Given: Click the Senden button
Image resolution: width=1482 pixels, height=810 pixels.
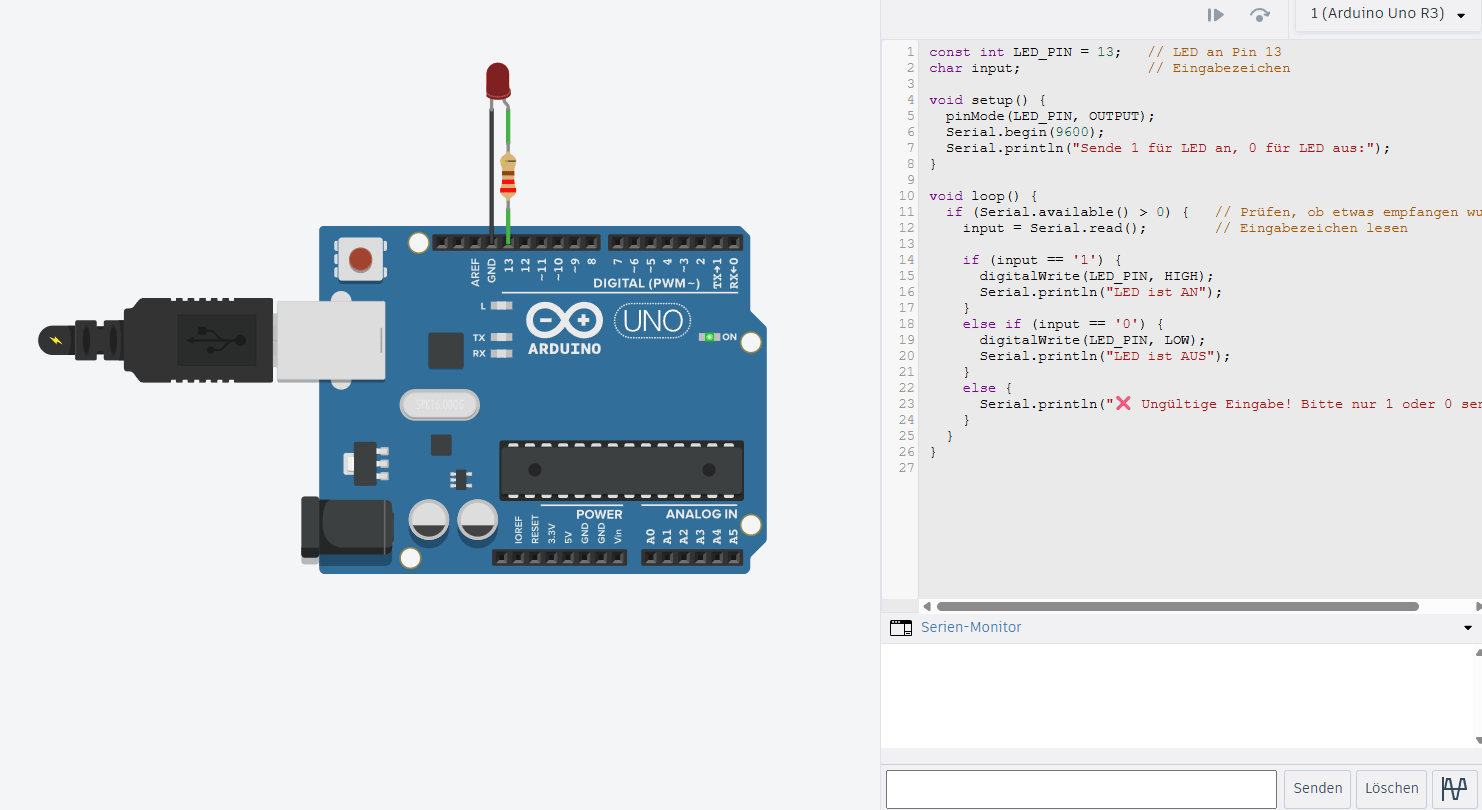Looking at the screenshot, I should click(1317, 788).
